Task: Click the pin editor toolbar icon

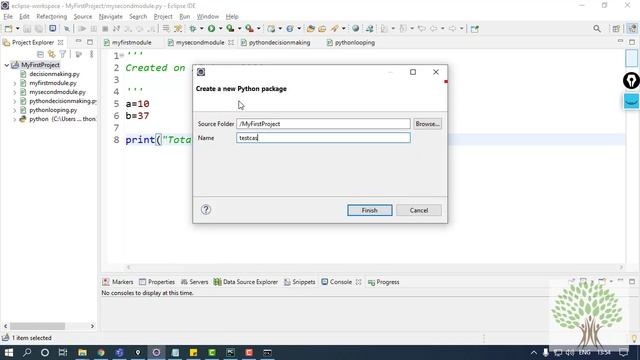Action: [x=474, y=29]
